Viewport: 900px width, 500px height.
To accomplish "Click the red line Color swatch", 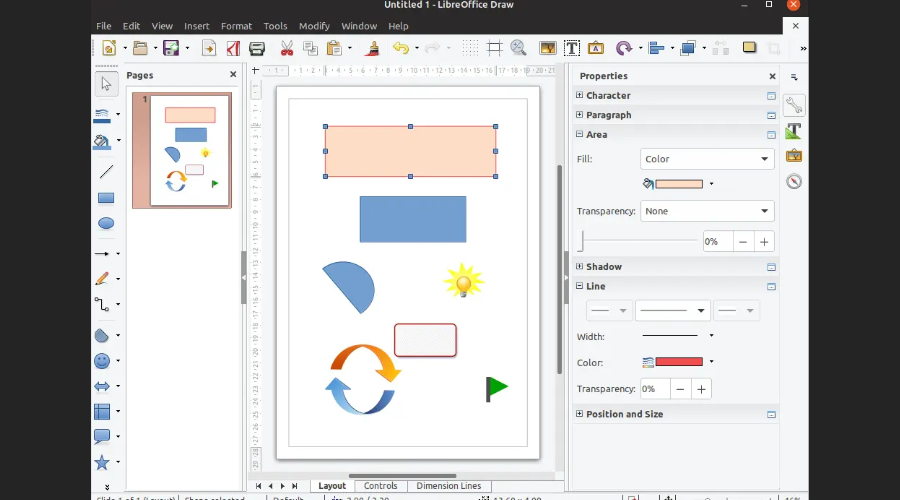I will 678,362.
